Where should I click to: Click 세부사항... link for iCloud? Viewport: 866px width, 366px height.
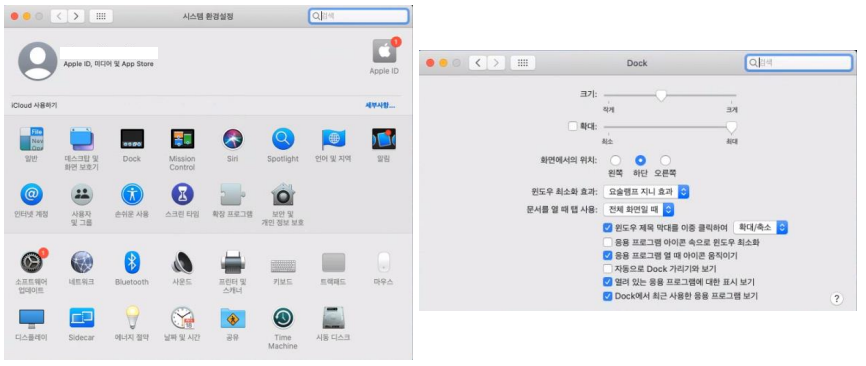pyautogui.click(x=380, y=105)
